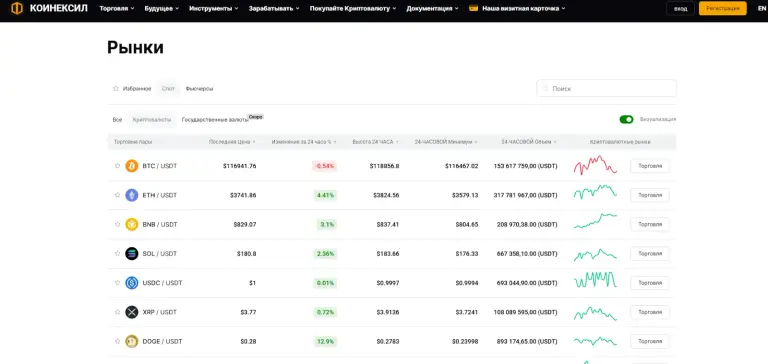
Task: Switch to the Фьючерсы tab
Action: (199, 89)
